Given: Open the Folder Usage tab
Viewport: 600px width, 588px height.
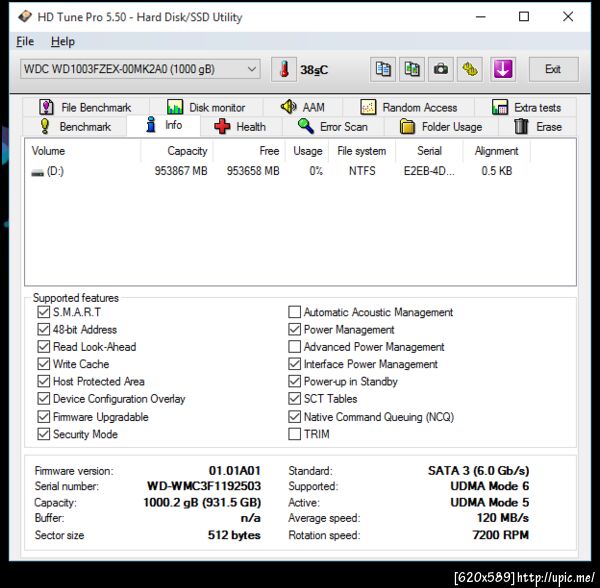Looking at the screenshot, I should pos(441,127).
